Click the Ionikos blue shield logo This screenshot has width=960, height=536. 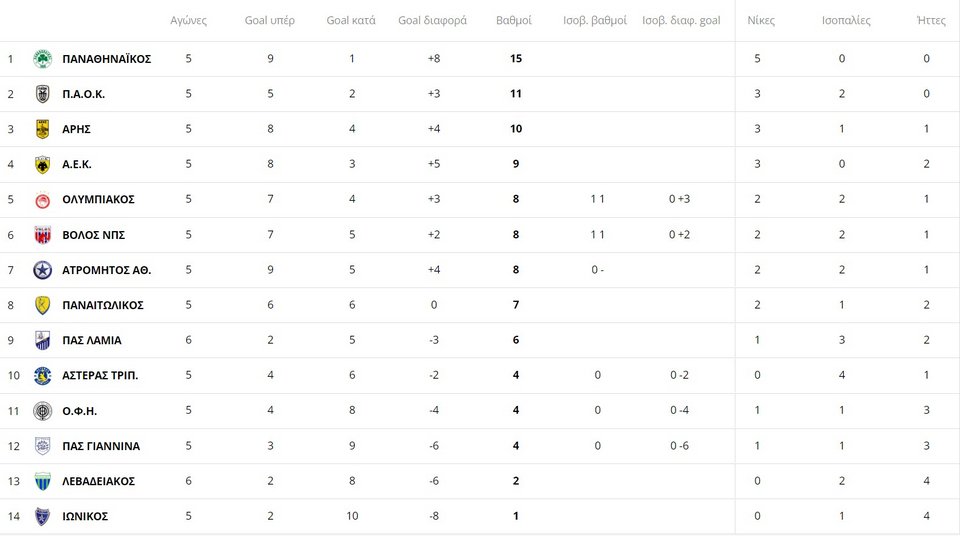point(42,516)
